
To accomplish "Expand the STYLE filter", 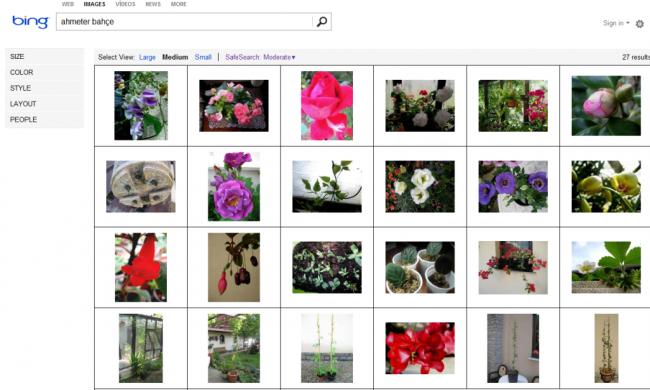I will tap(44, 88).
